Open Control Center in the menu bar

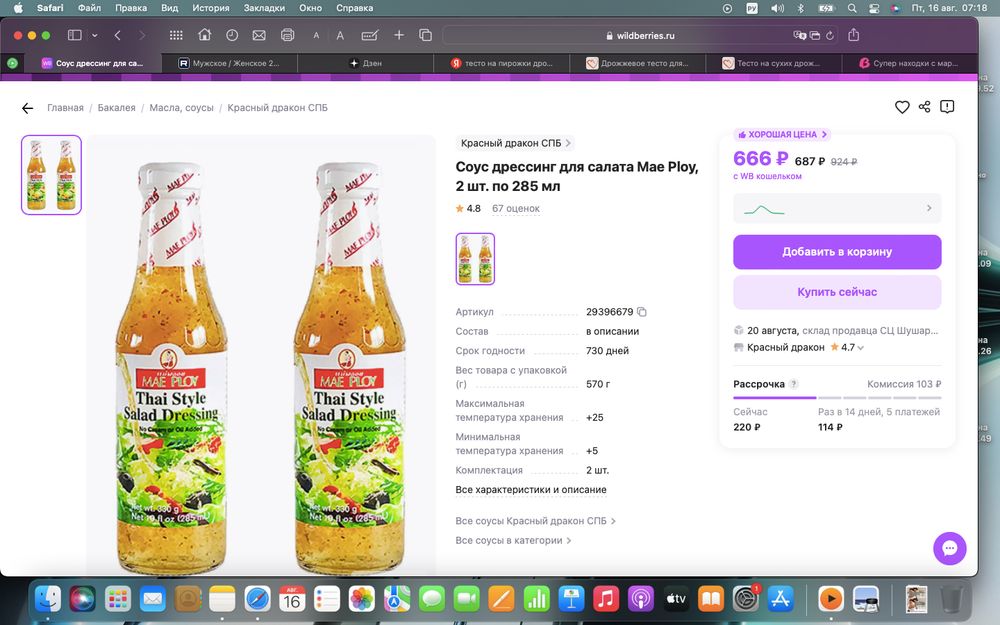pos(874,8)
